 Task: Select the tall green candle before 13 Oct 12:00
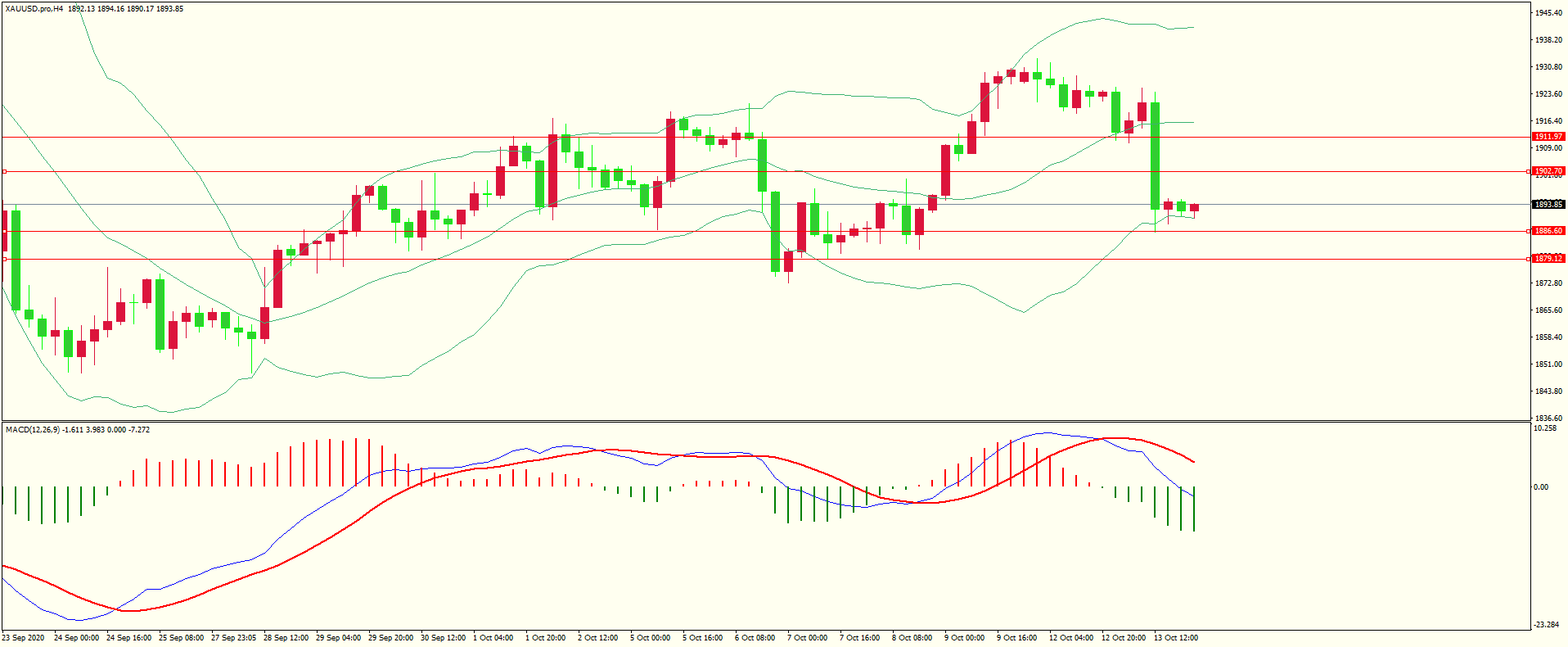point(1155,156)
